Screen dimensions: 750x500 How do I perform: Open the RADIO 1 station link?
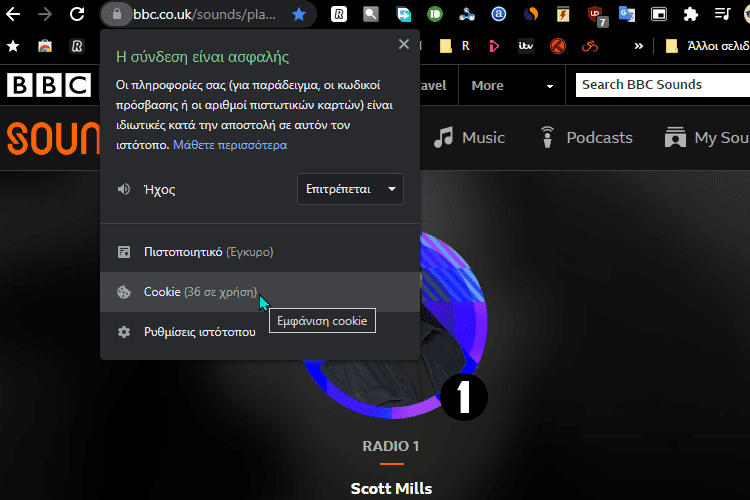391,446
